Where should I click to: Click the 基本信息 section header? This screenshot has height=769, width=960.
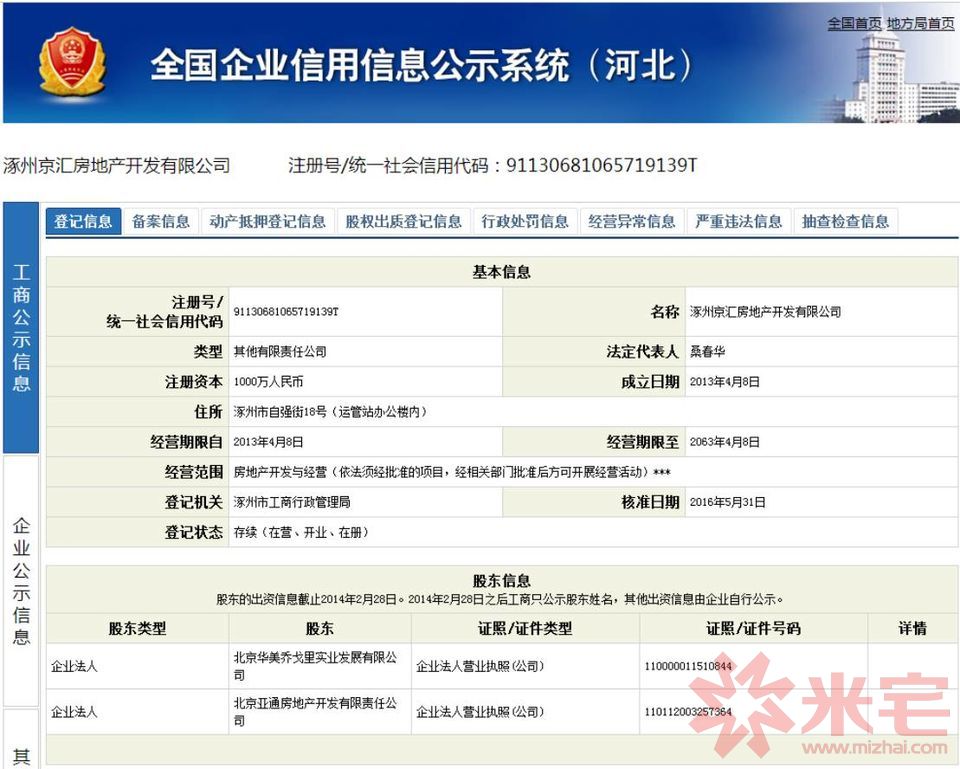(x=501, y=272)
